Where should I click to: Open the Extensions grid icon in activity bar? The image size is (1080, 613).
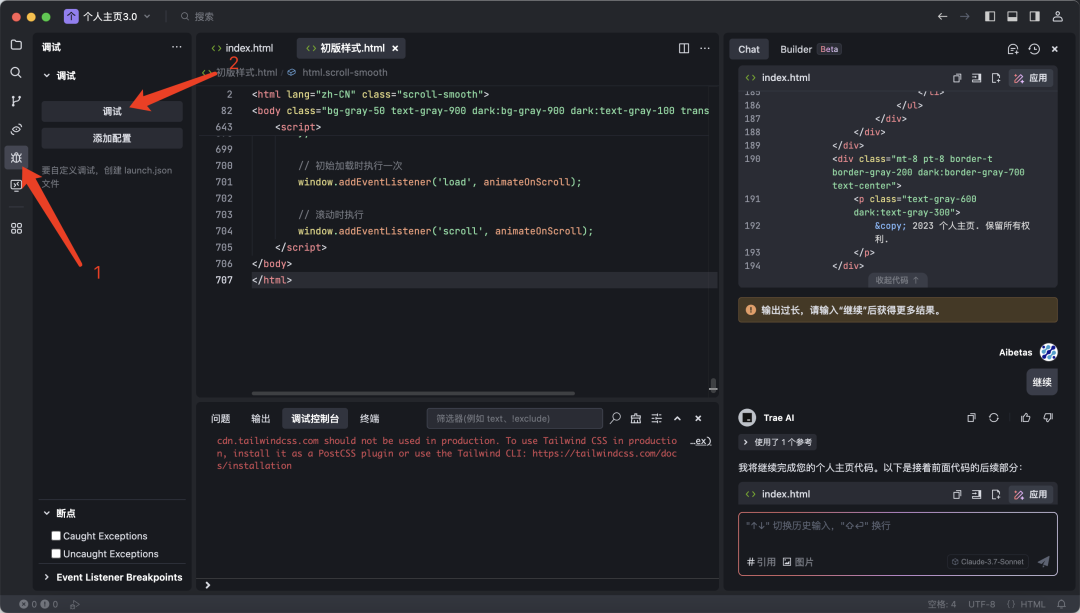[16, 228]
